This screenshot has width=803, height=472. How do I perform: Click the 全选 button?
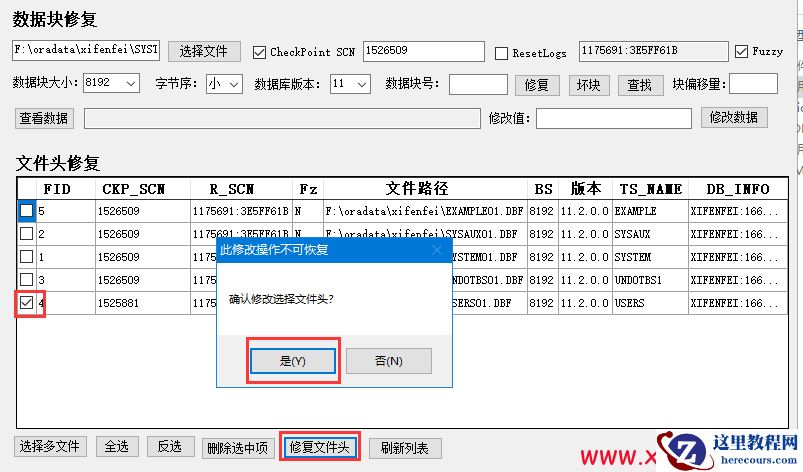117,446
